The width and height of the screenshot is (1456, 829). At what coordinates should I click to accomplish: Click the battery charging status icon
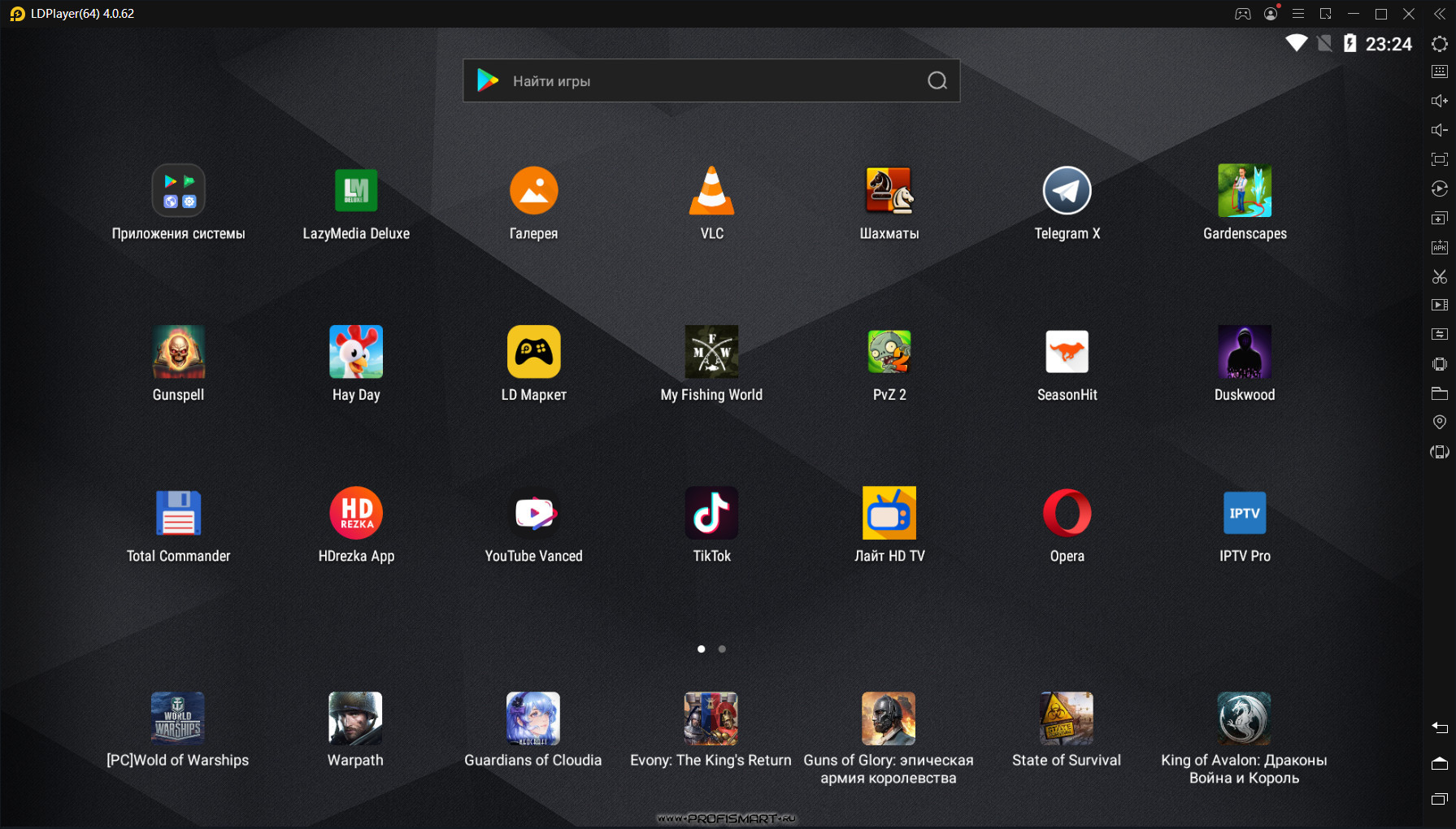click(1350, 43)
